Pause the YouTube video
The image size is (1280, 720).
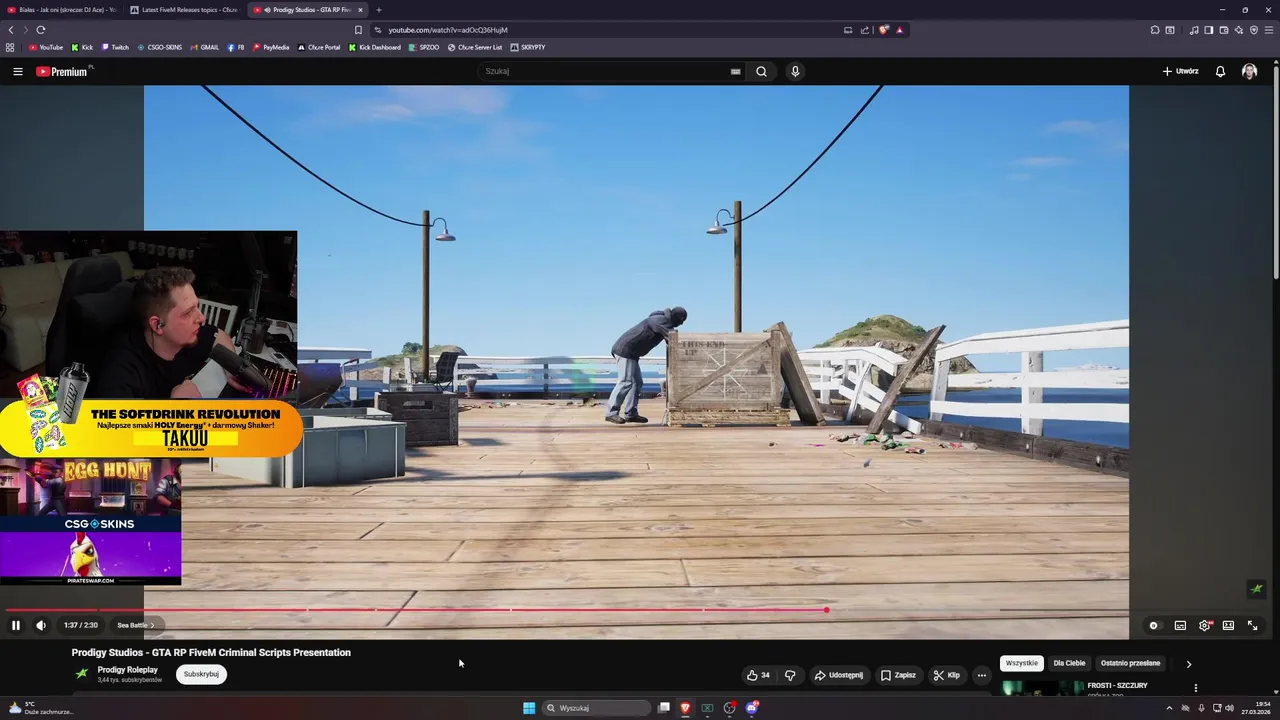[x=16, y=625]
